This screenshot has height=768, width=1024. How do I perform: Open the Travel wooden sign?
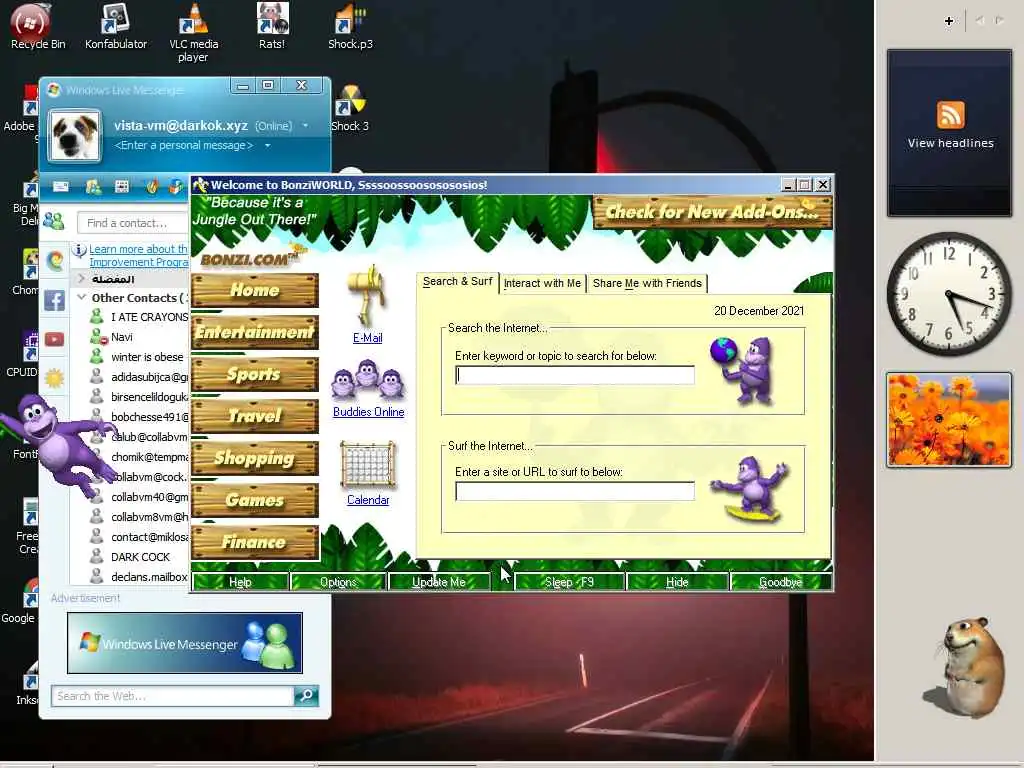point(255,416)
